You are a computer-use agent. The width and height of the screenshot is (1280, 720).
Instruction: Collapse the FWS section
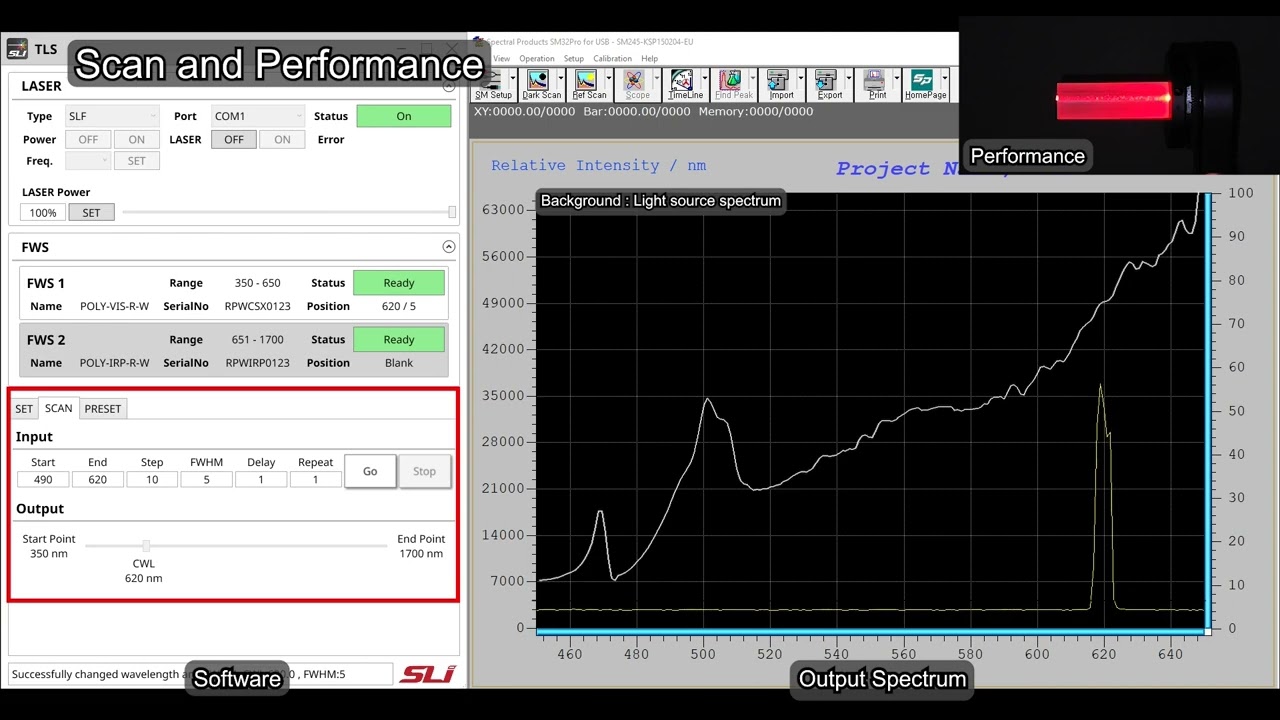[x=448, y=247]
